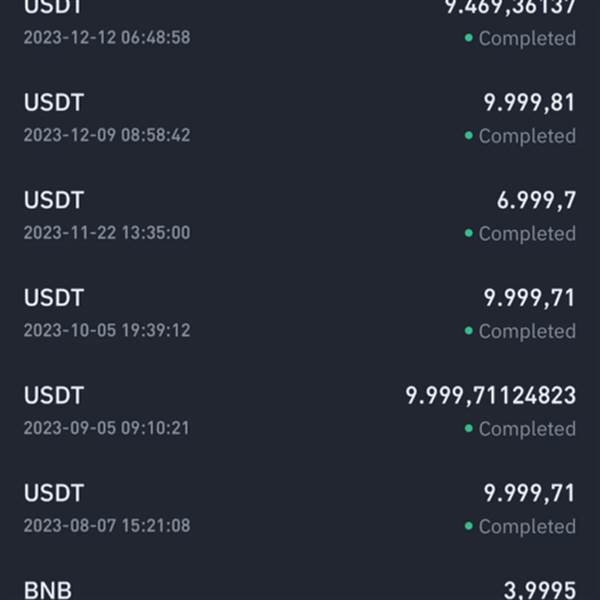Screen dimensions: 600x600
Task: Click the 2023-11-22 13:35:00 timestamp
Action: (107, 233)
